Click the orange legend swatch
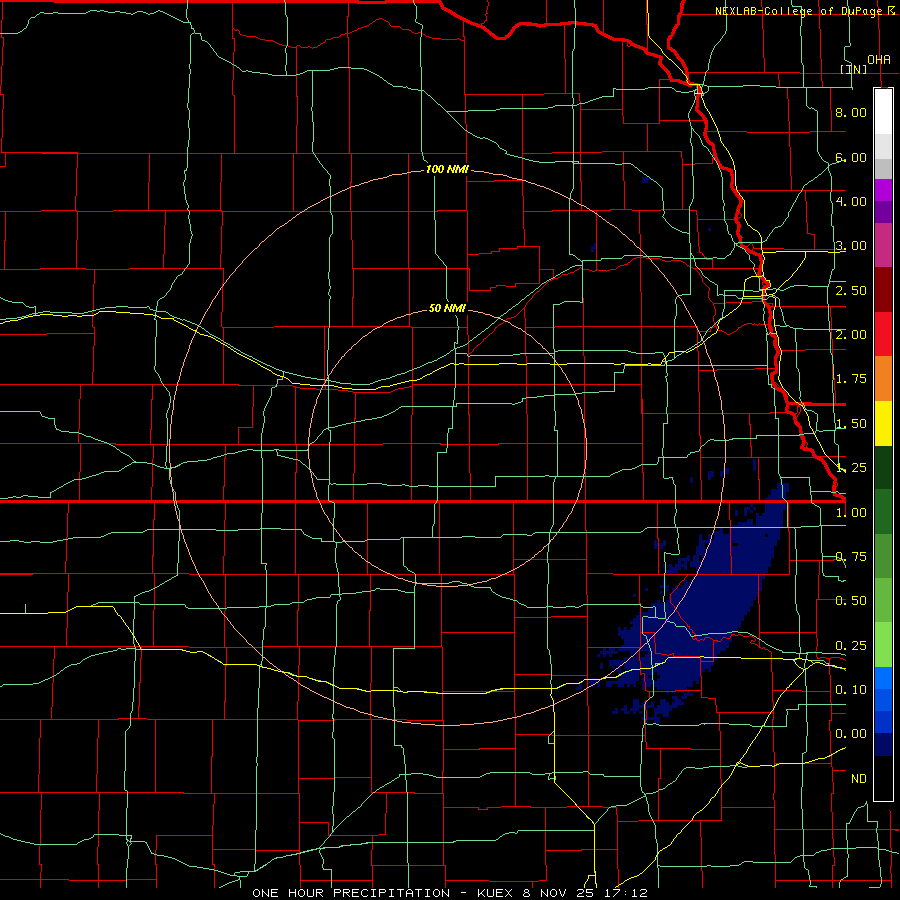Viewport: 900px width, 900px height. pyautogui.click(x=883, y=379)
